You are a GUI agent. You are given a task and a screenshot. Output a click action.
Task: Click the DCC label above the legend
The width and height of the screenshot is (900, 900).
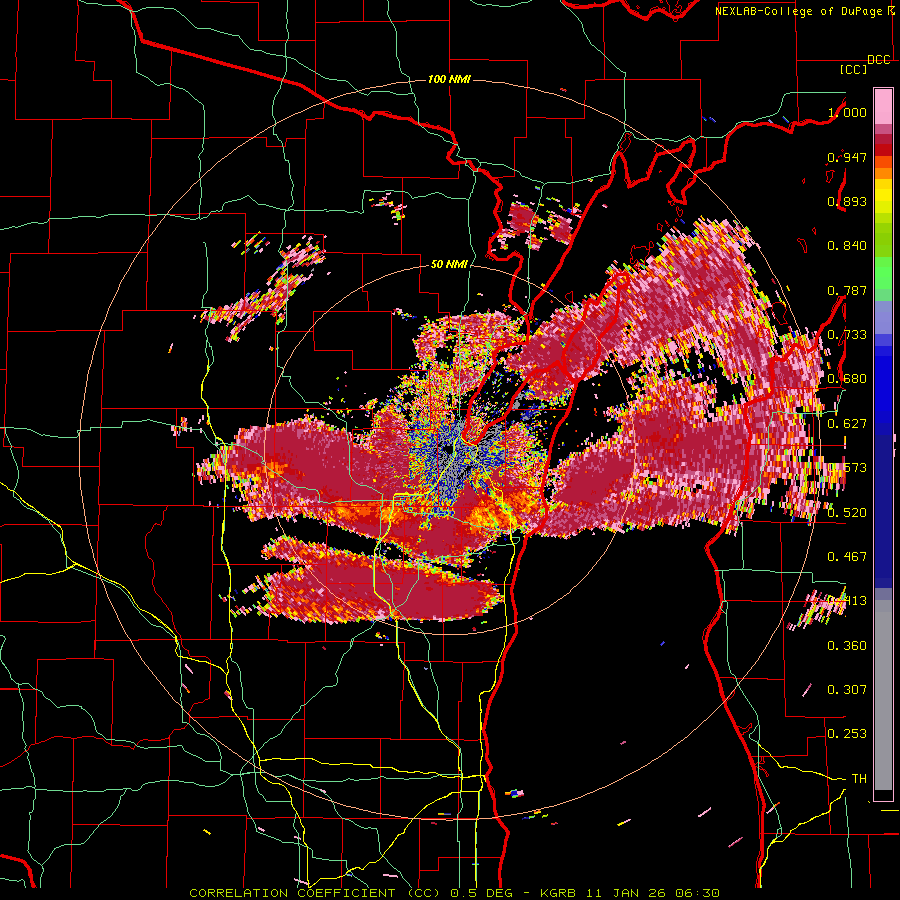click(x=878, y=60)
